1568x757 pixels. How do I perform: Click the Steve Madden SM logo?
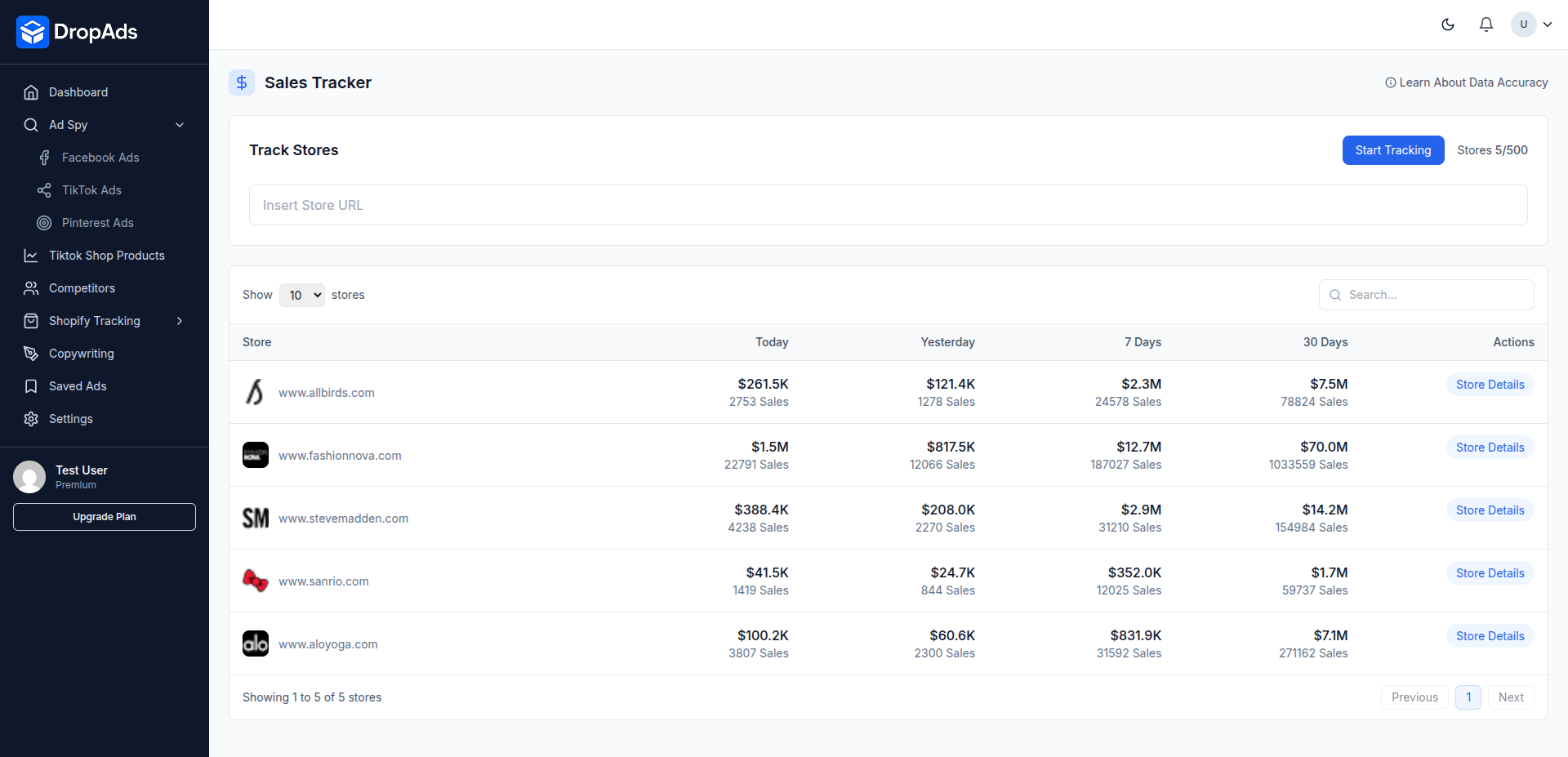coord(256,518)
